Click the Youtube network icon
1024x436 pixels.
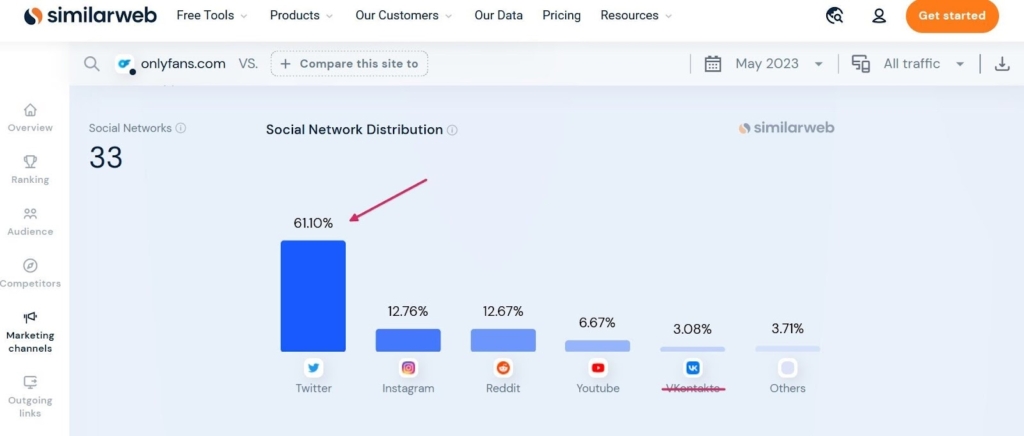598,368
